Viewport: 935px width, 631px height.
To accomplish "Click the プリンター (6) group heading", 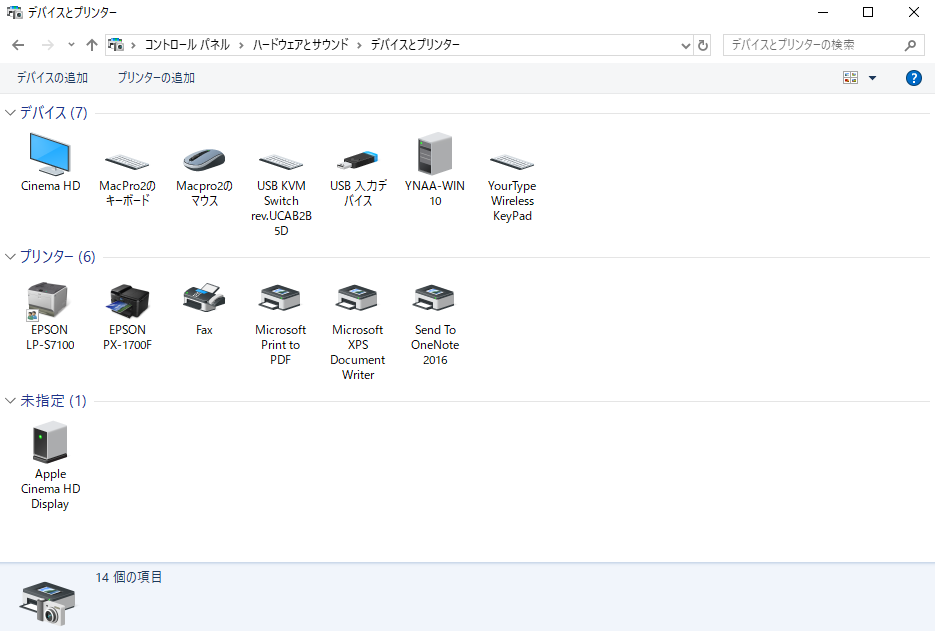I will pyautogui.click(x=58, y=256).
